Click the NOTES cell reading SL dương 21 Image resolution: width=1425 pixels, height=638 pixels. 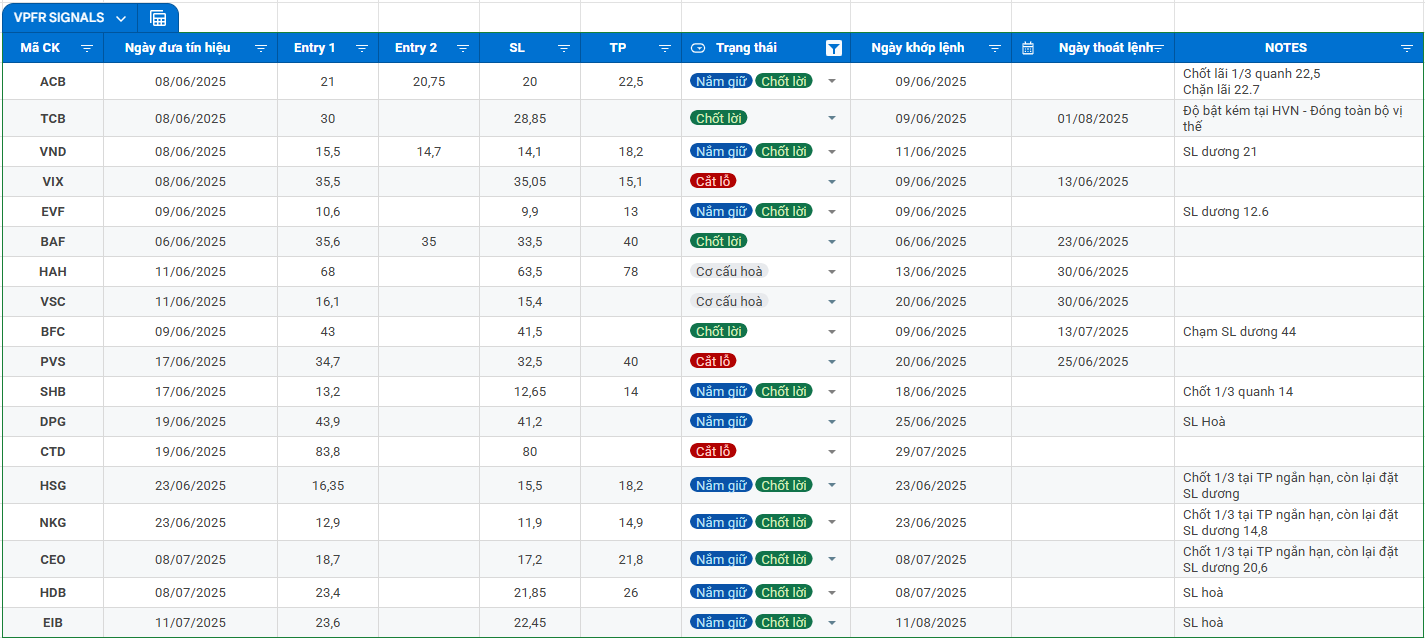pyautogui.click(x=1220, y=152)
